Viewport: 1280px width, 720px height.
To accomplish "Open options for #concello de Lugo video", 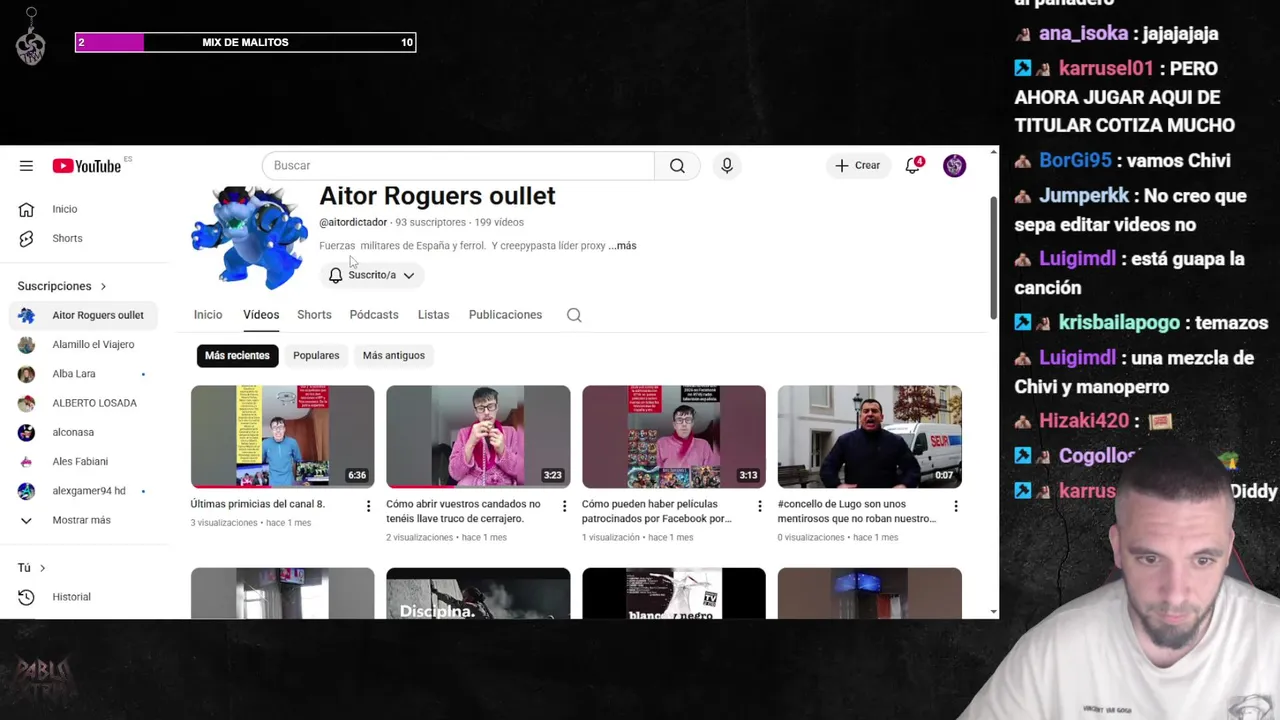I will point(955,506).
